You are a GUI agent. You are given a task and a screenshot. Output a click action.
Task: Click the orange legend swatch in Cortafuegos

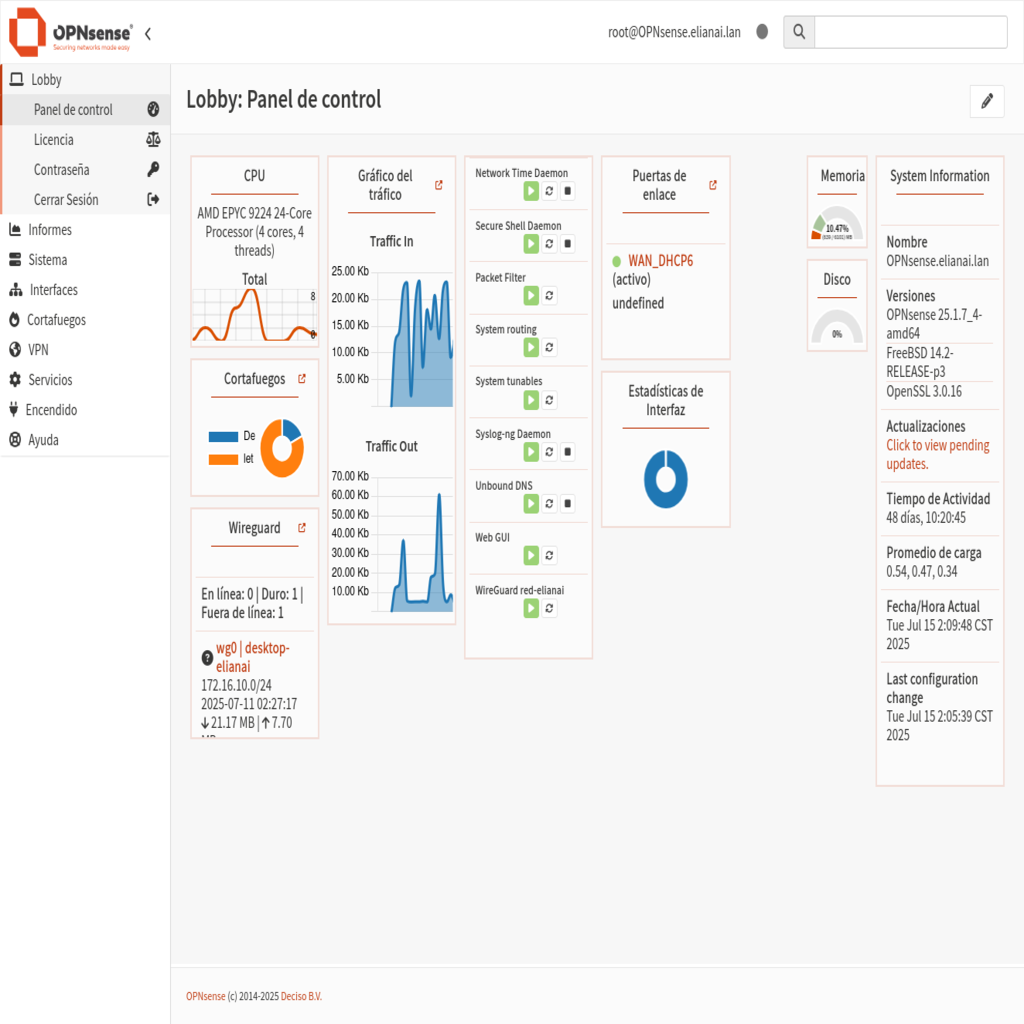[x=223, y=459]
